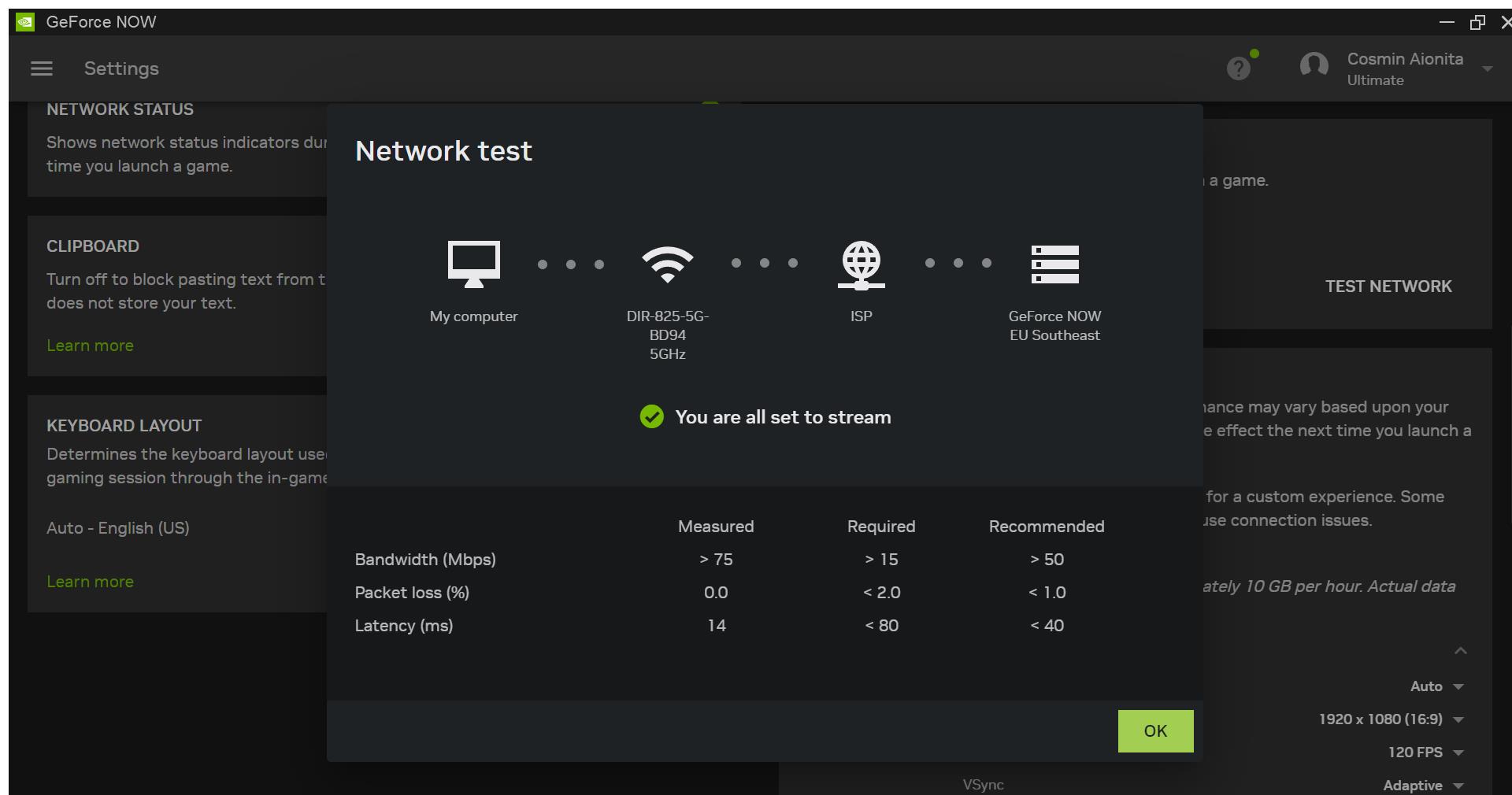The image size is (1512, 795).
Task: Click the My computer label
Action: pyautogui.click(x=473, y=316)
